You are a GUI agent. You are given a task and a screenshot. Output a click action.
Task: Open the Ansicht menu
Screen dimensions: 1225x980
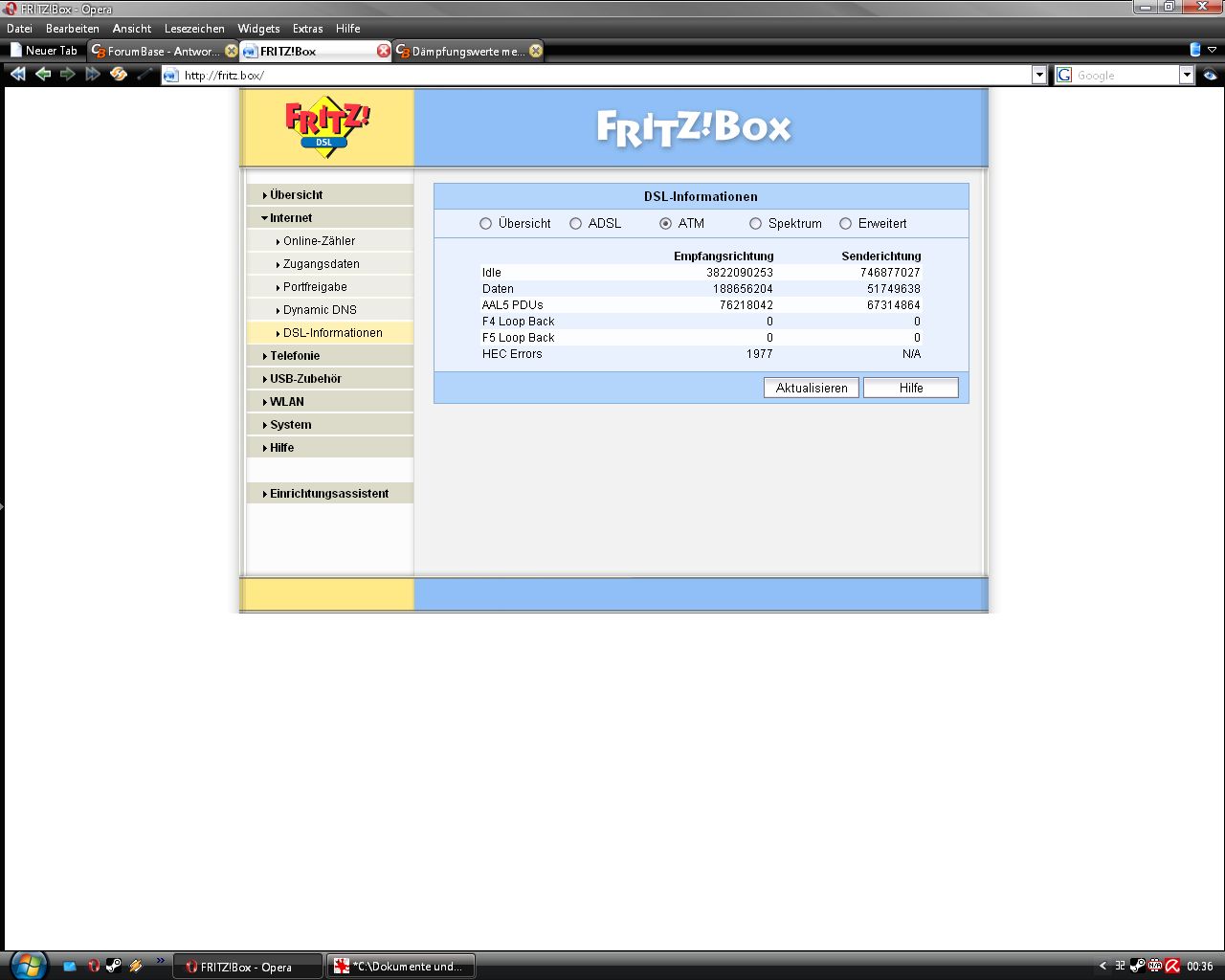pyautogui.click(x=132, y=29)
